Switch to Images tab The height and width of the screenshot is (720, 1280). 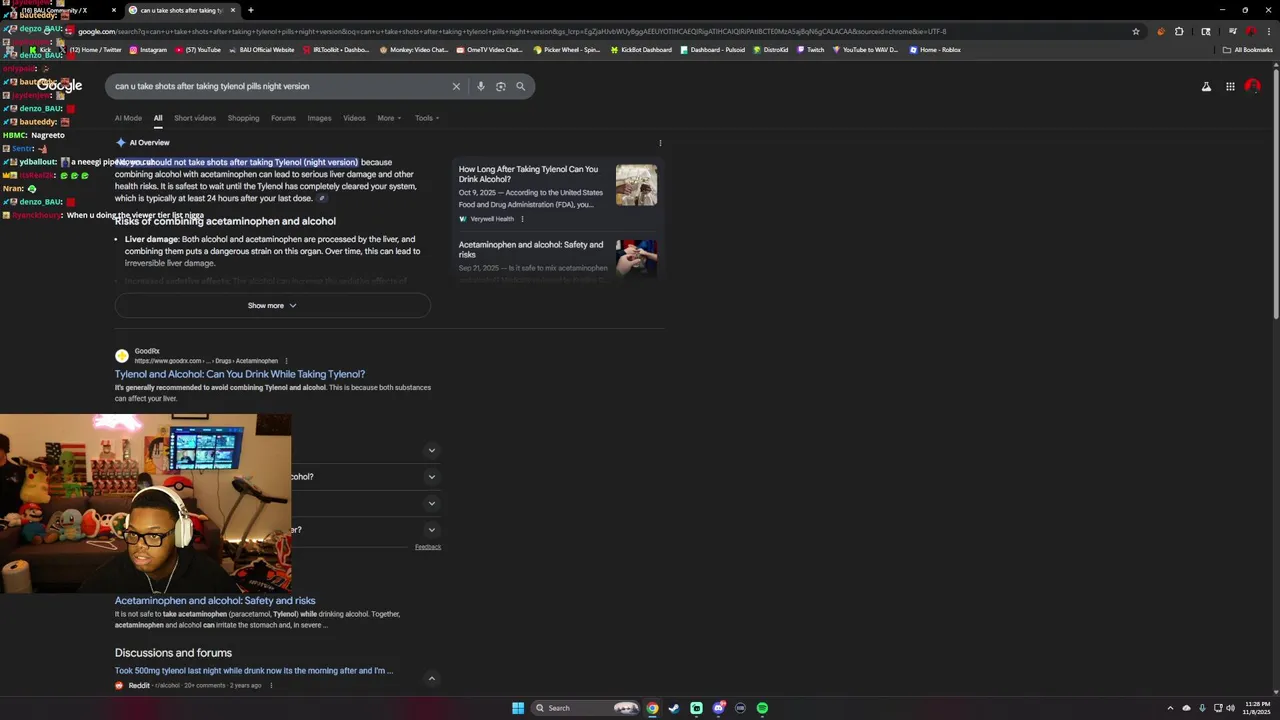(319, 118)
